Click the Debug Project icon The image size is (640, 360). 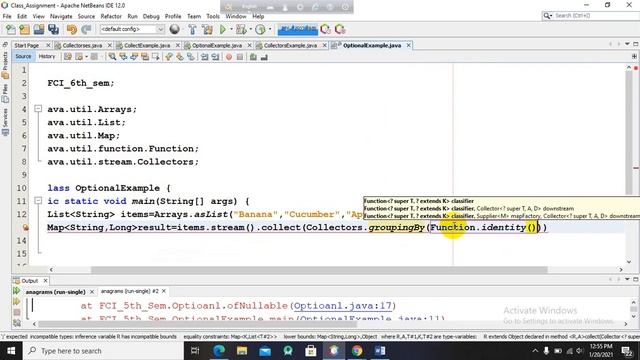[x=241, y=29]
